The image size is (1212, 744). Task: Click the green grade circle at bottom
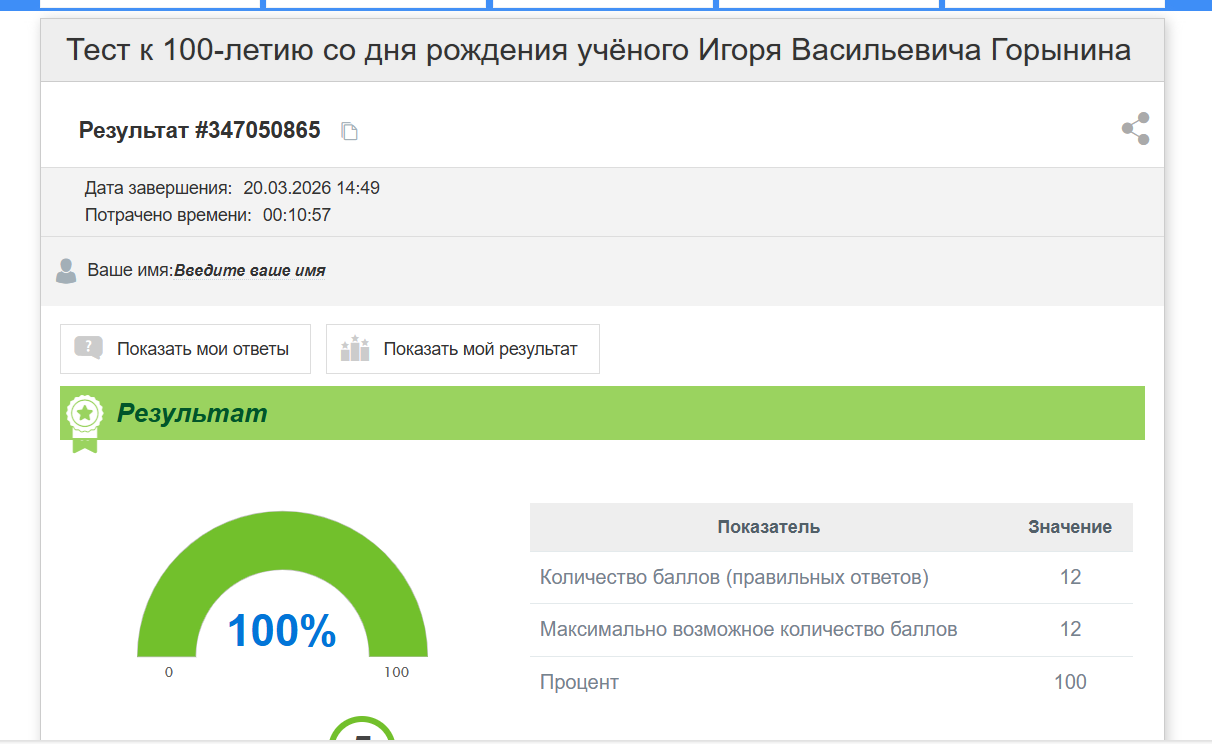[x=362, y=732]
